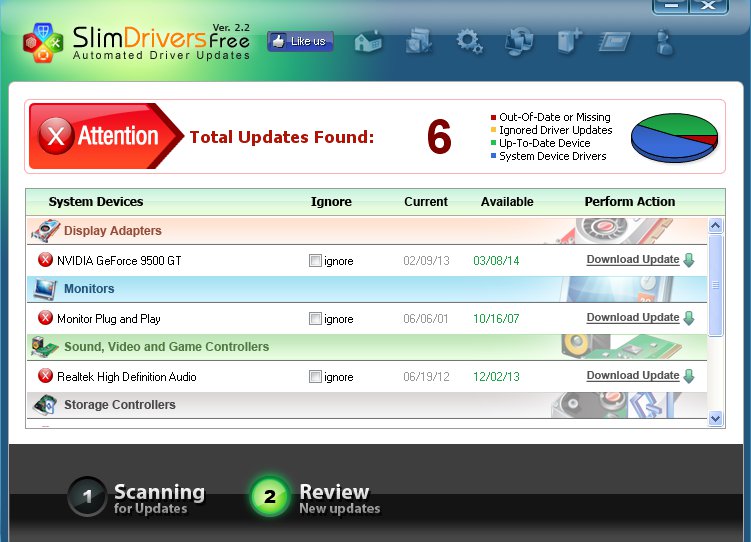
Task: Select the Monitors category header
Action: (x=367, y=289)
